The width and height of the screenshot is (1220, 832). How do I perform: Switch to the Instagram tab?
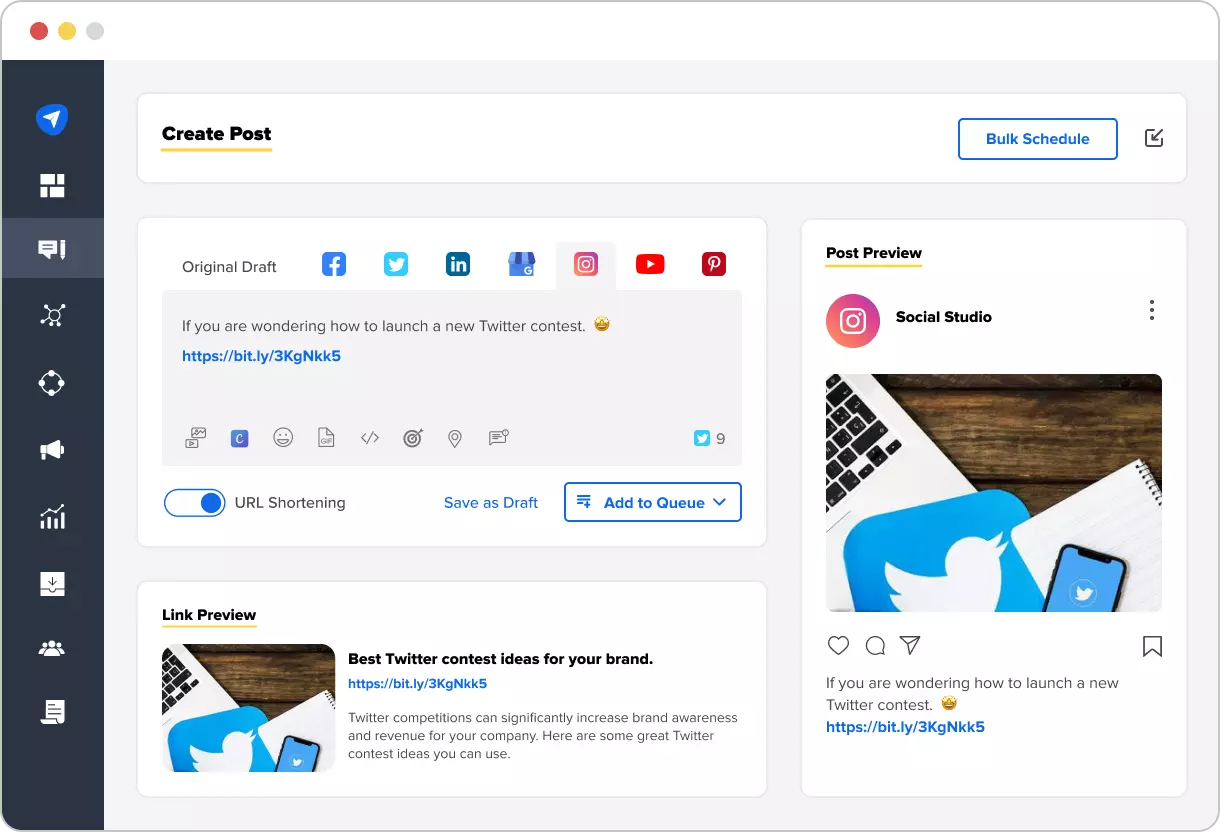click(x=586, y=264)
